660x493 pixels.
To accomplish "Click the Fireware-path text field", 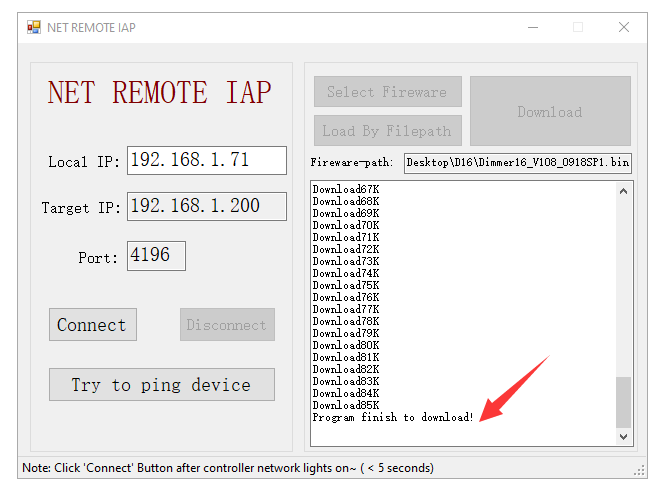I will coord(517,163).
